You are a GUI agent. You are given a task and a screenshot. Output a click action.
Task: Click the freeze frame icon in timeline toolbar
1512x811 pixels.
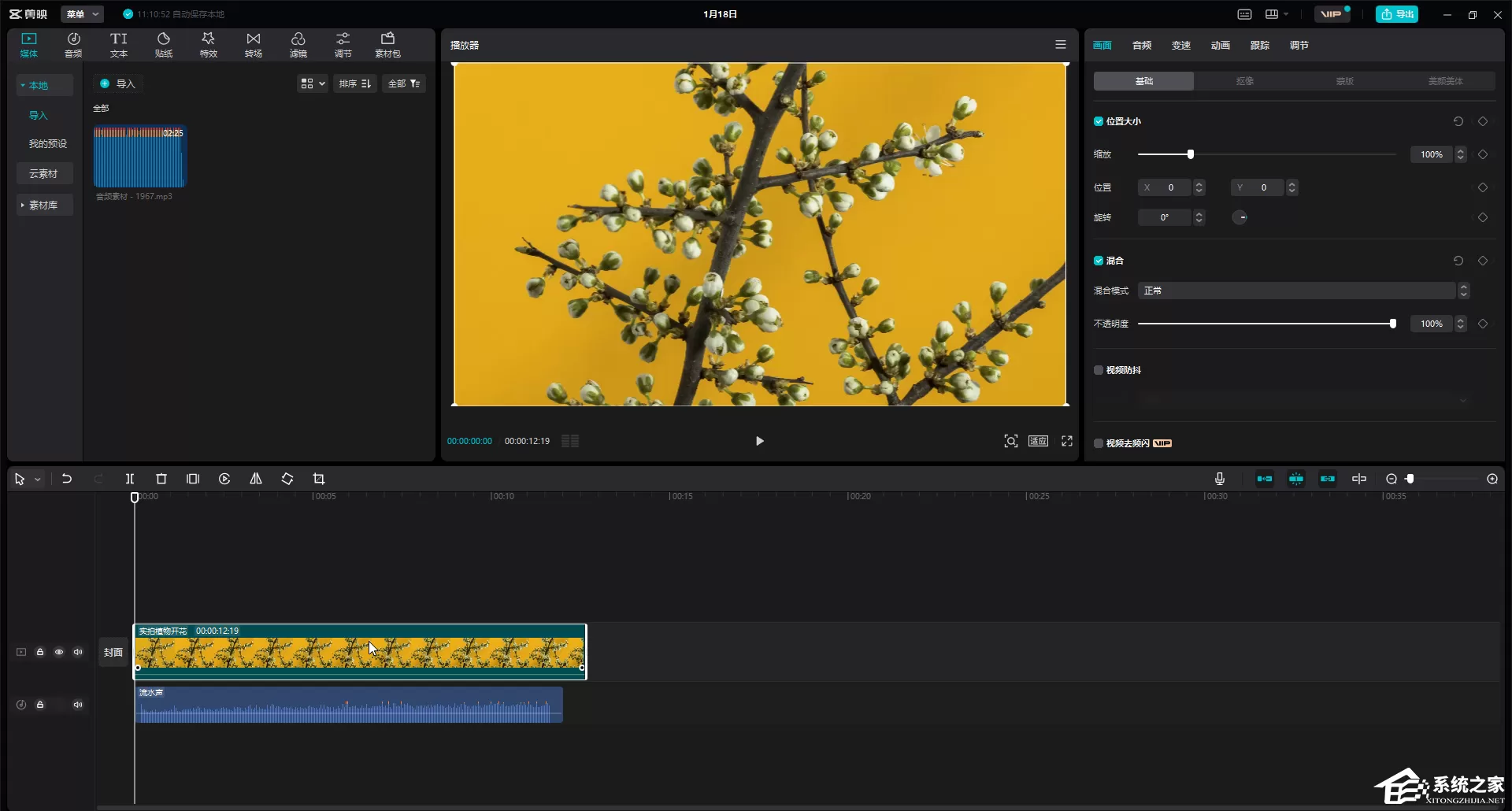pos(193,479)
